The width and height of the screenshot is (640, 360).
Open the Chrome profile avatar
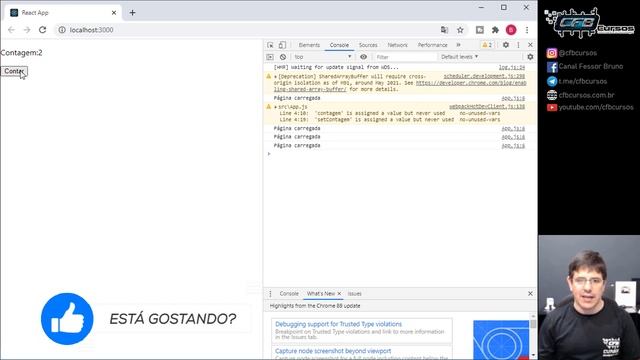[511, 30]
